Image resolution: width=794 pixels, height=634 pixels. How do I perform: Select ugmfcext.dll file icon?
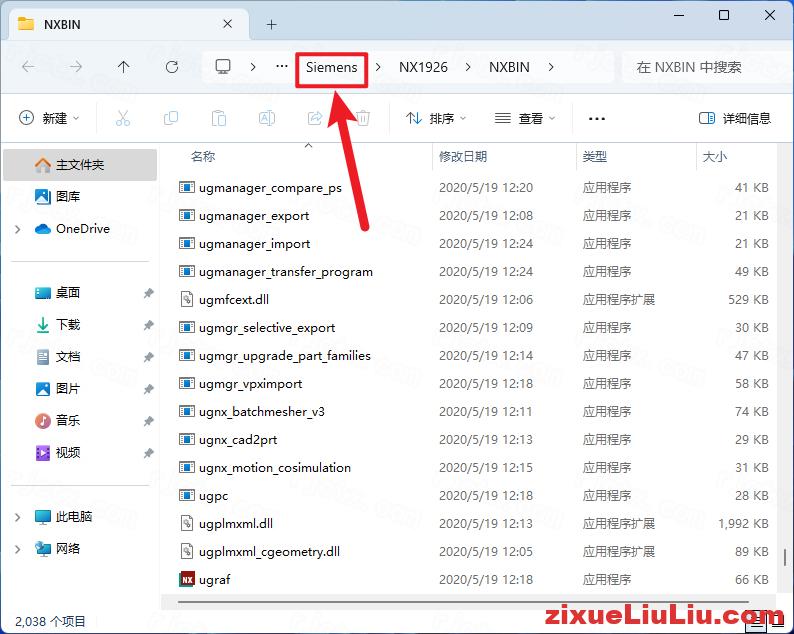click(187, 299)
